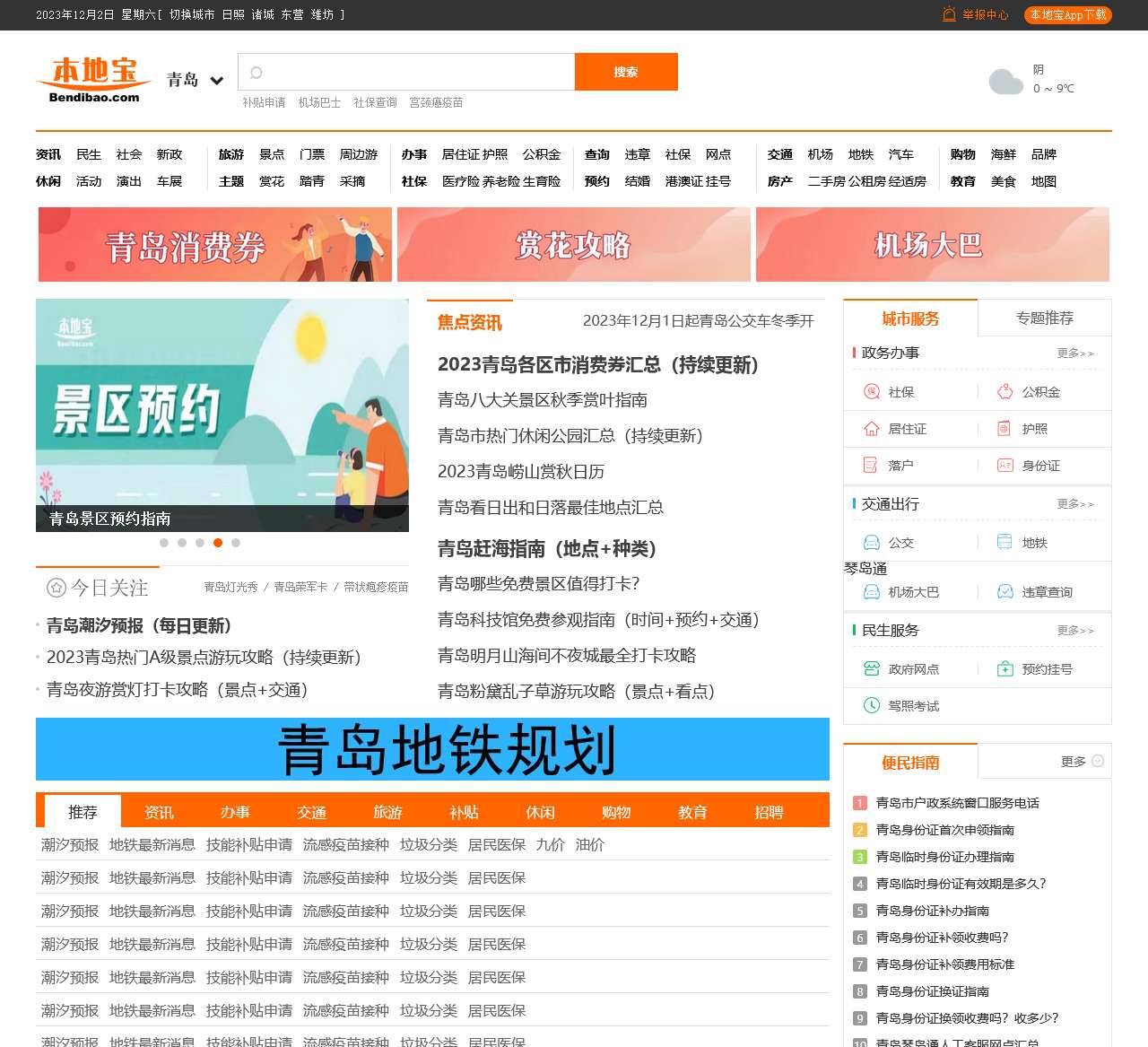
Task: Open the 社保 service icon
Action: pyautogui.click(x=871, y=392)
